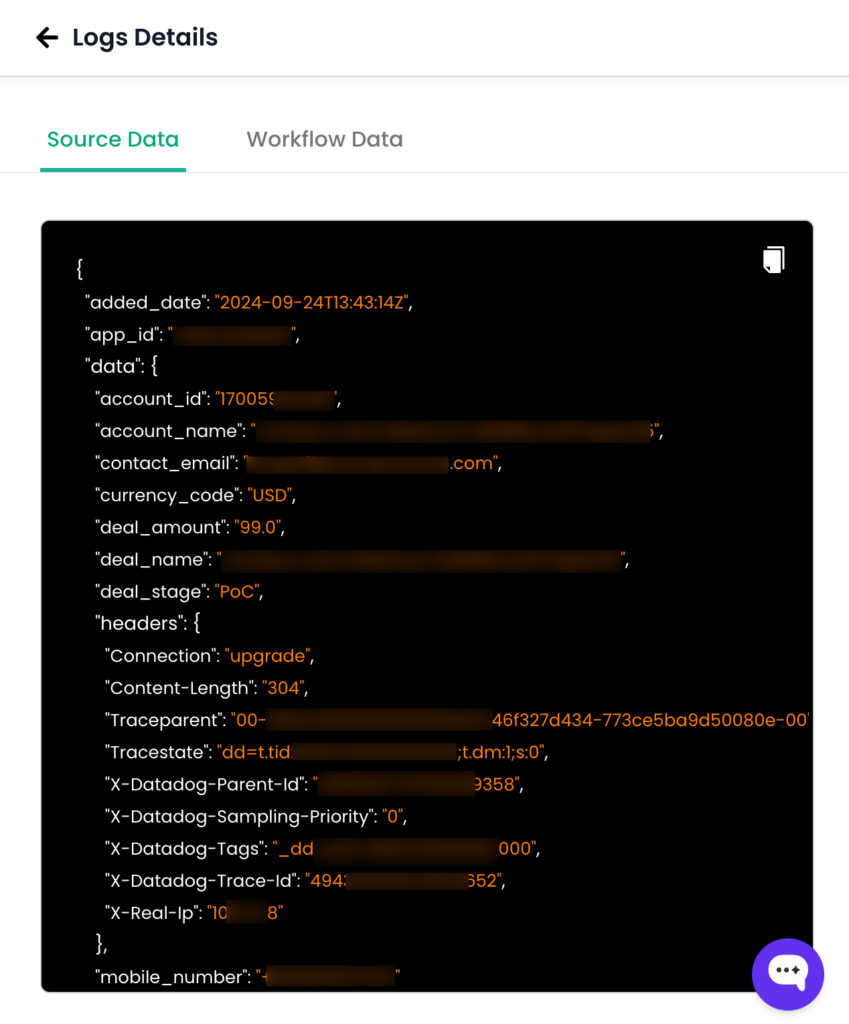The height and width of the screenshot is (1024, 849).
Task: Click the "deal_name" key
Action: (x=153, y=560)
